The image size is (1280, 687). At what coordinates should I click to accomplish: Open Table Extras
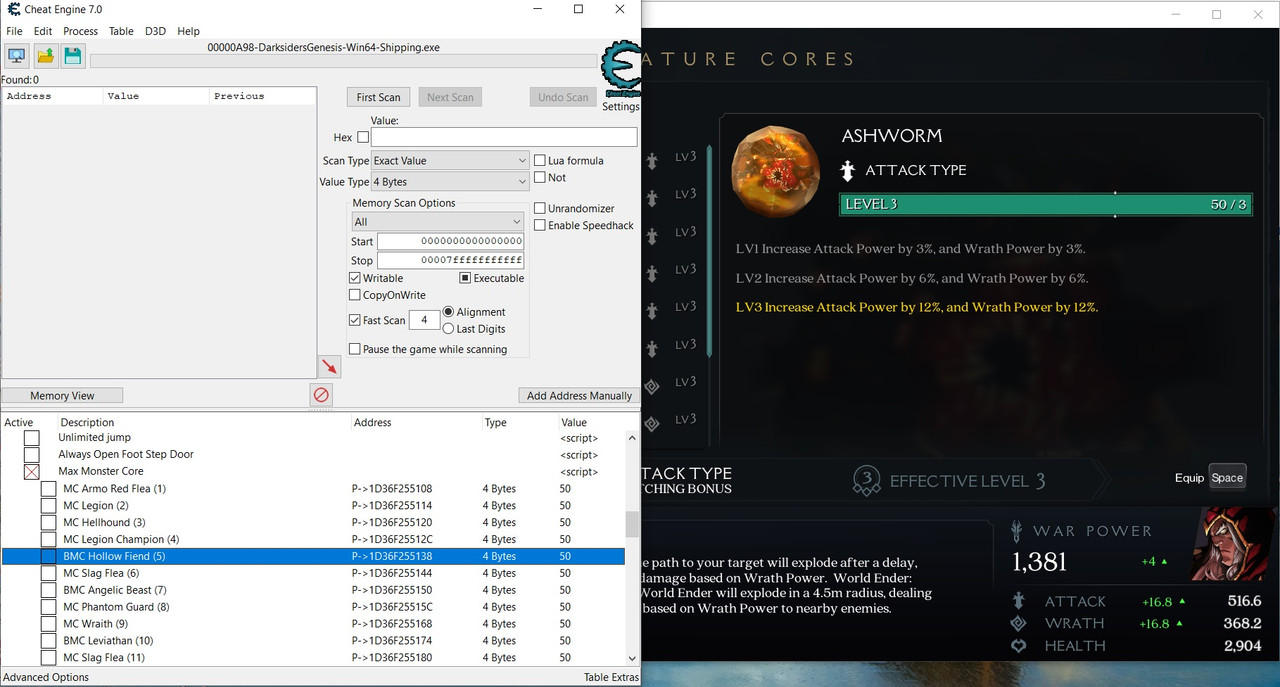point(610,677)
